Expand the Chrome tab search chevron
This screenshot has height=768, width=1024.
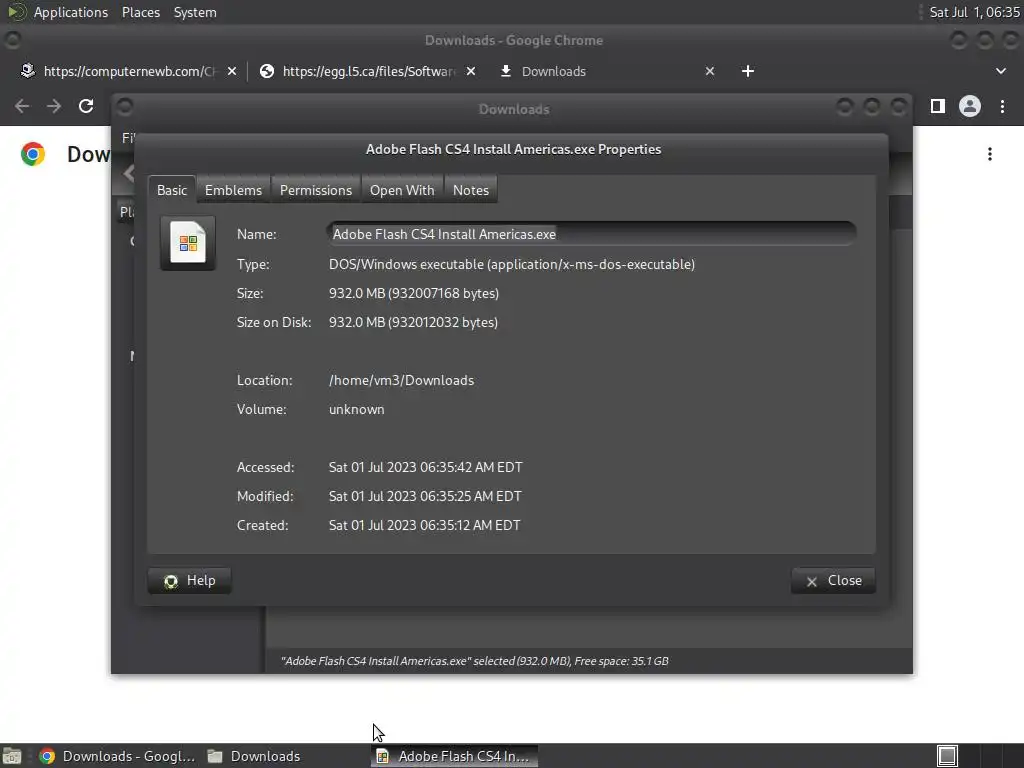click(x=1000, y=71)
